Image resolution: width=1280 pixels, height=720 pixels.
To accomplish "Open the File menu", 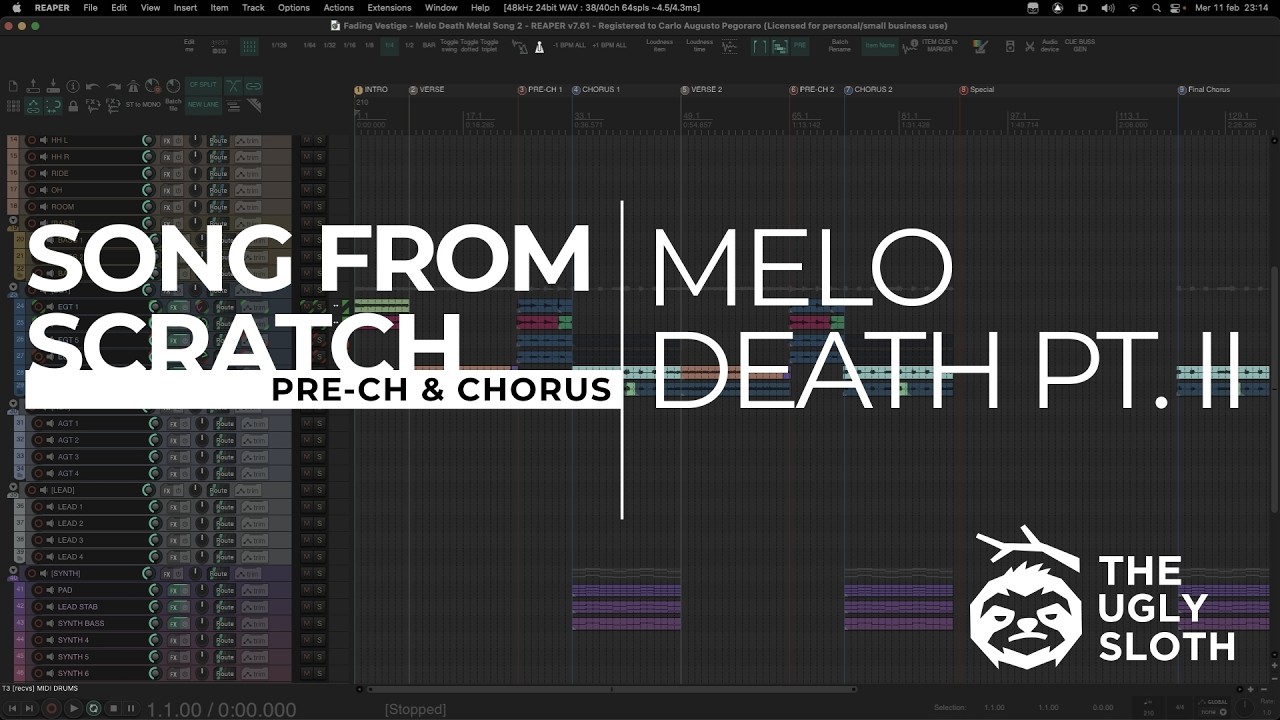I will [91, 8].
